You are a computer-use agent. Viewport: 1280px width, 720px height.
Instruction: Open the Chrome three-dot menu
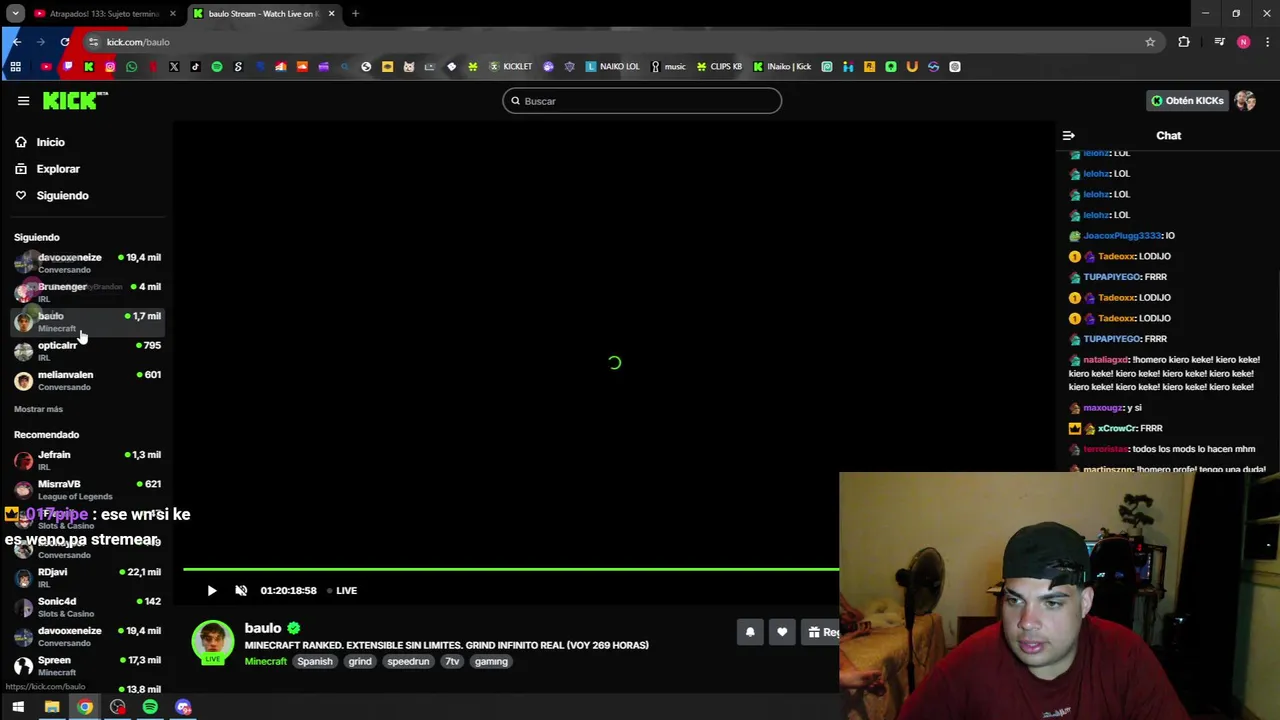click(x=1268, y=42)
